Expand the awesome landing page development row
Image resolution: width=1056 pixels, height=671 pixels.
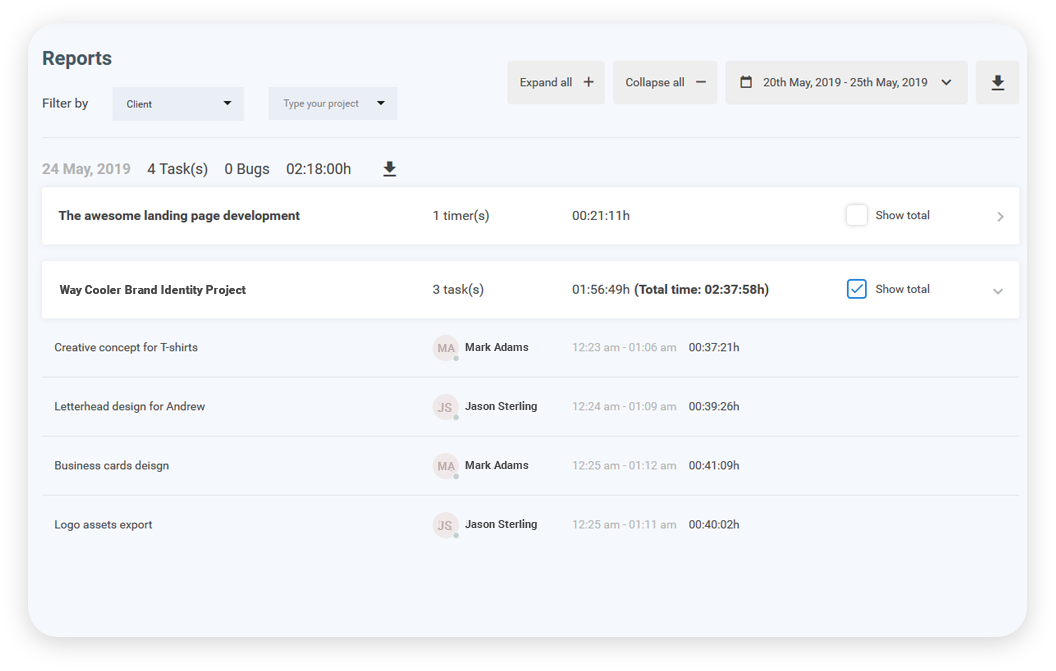coord(999,217)
